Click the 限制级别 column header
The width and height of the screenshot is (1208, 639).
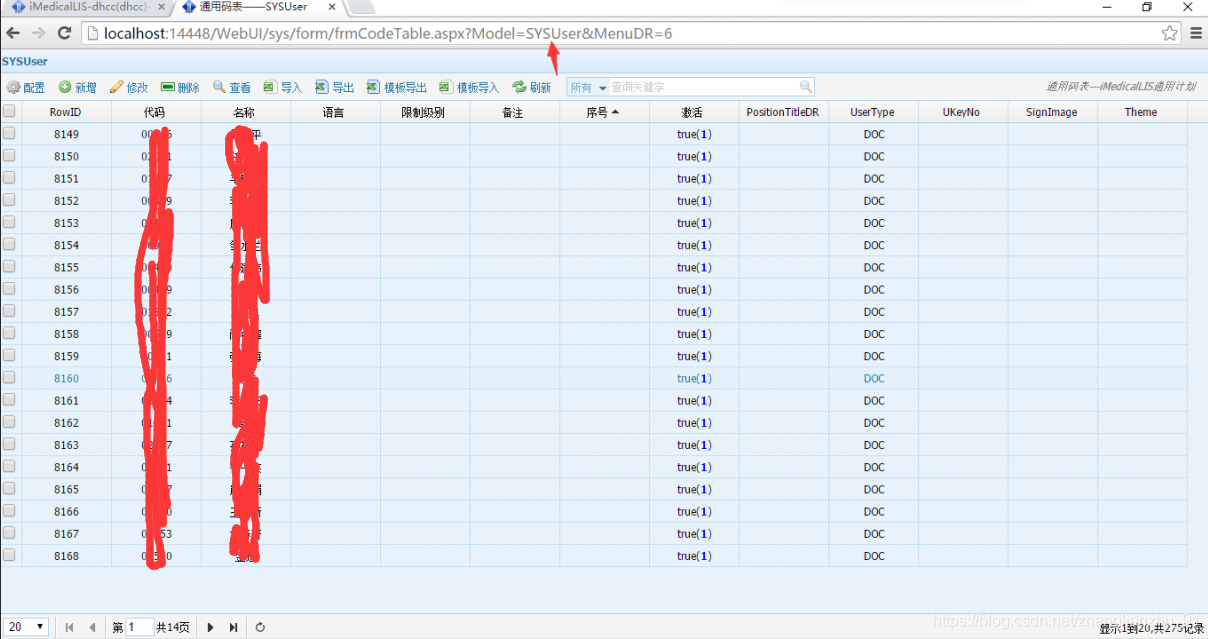(424, 112)
